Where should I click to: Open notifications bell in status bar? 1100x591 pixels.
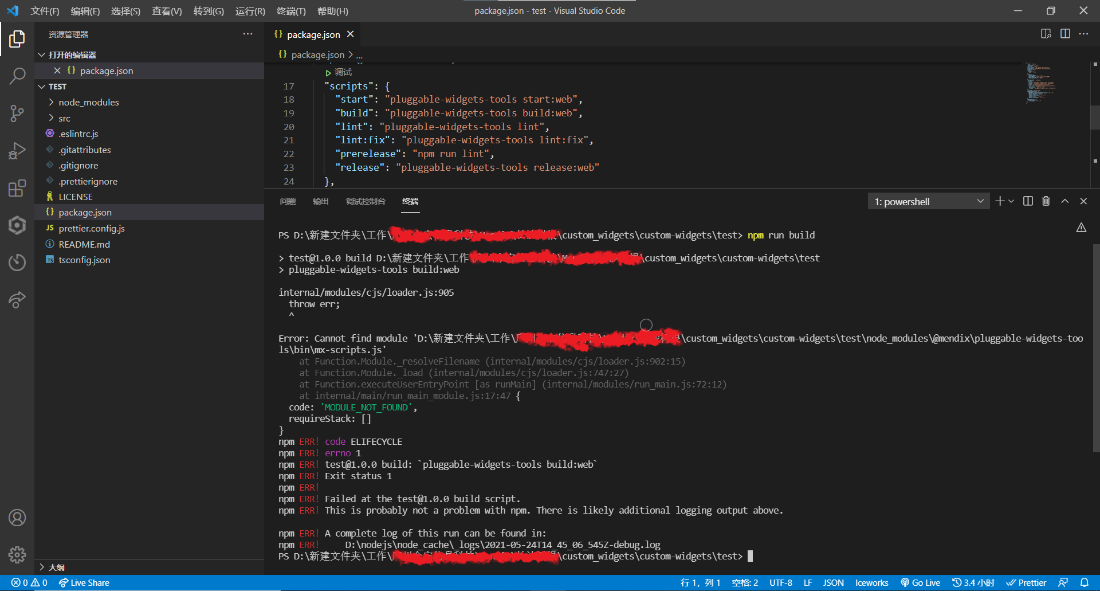click(1085, 583)
